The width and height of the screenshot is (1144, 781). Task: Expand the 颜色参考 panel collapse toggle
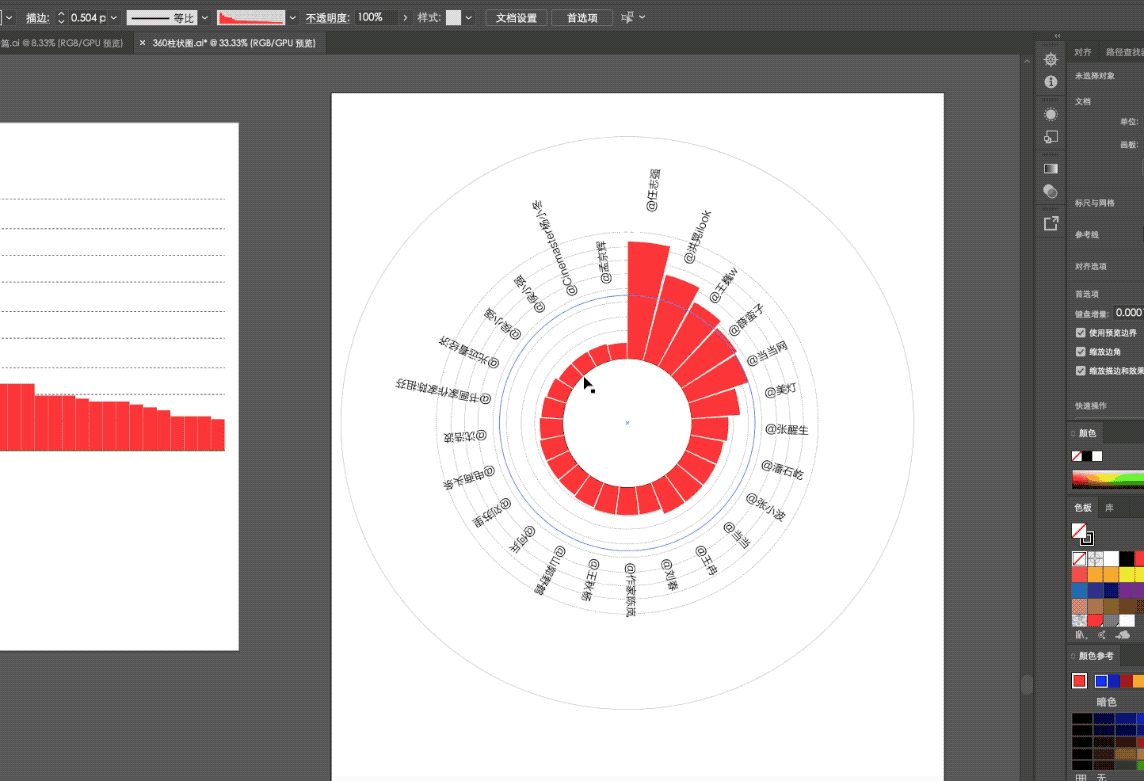click(x=1073, y=656)
